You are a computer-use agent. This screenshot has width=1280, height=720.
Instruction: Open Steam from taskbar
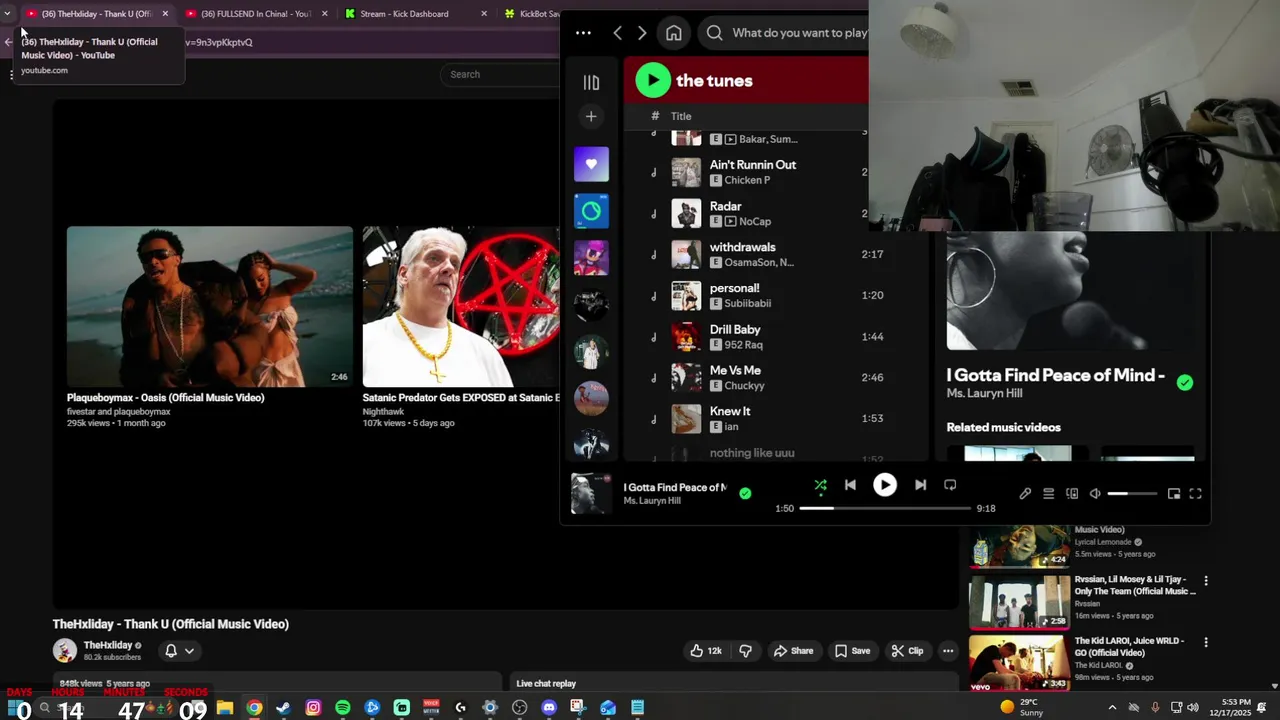(x=284, y=708)
